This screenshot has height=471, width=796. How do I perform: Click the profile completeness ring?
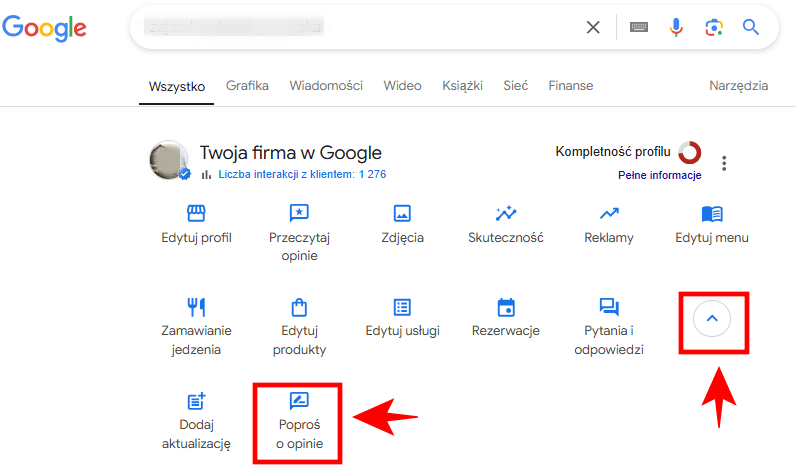pos(689,152)
